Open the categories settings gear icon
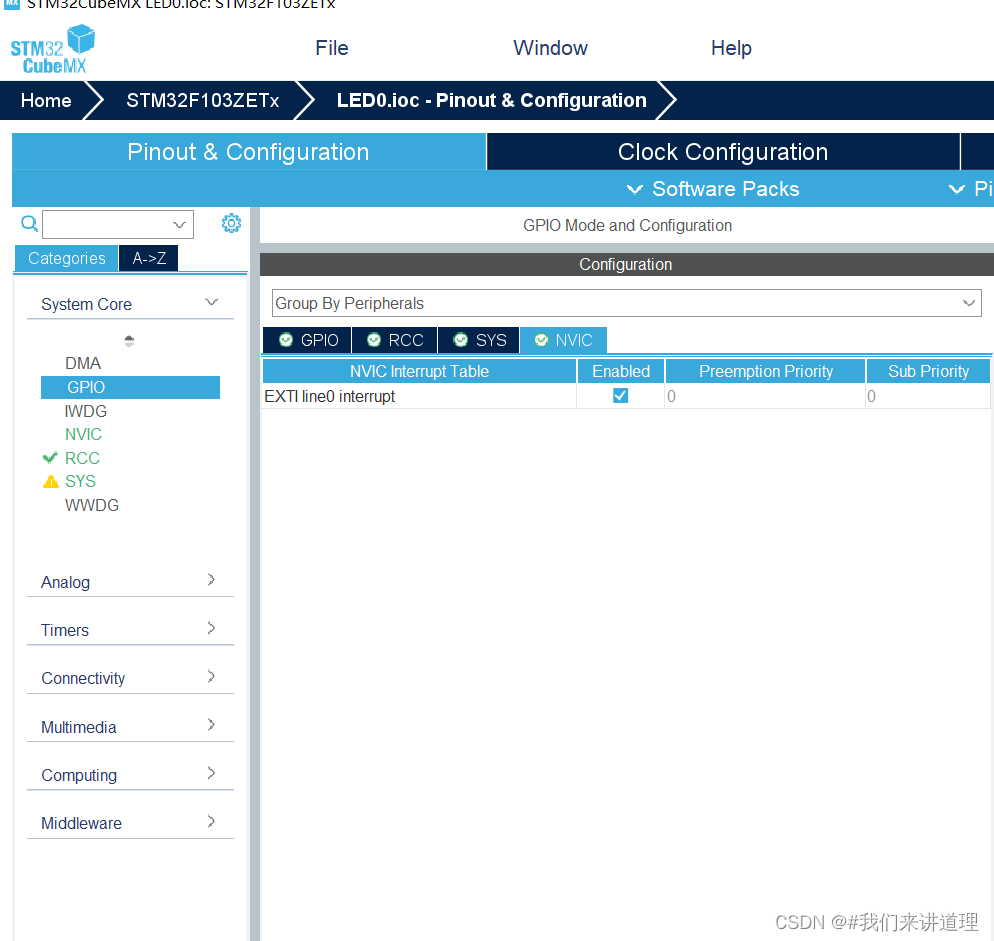994x941 pixels. [231, 223]
